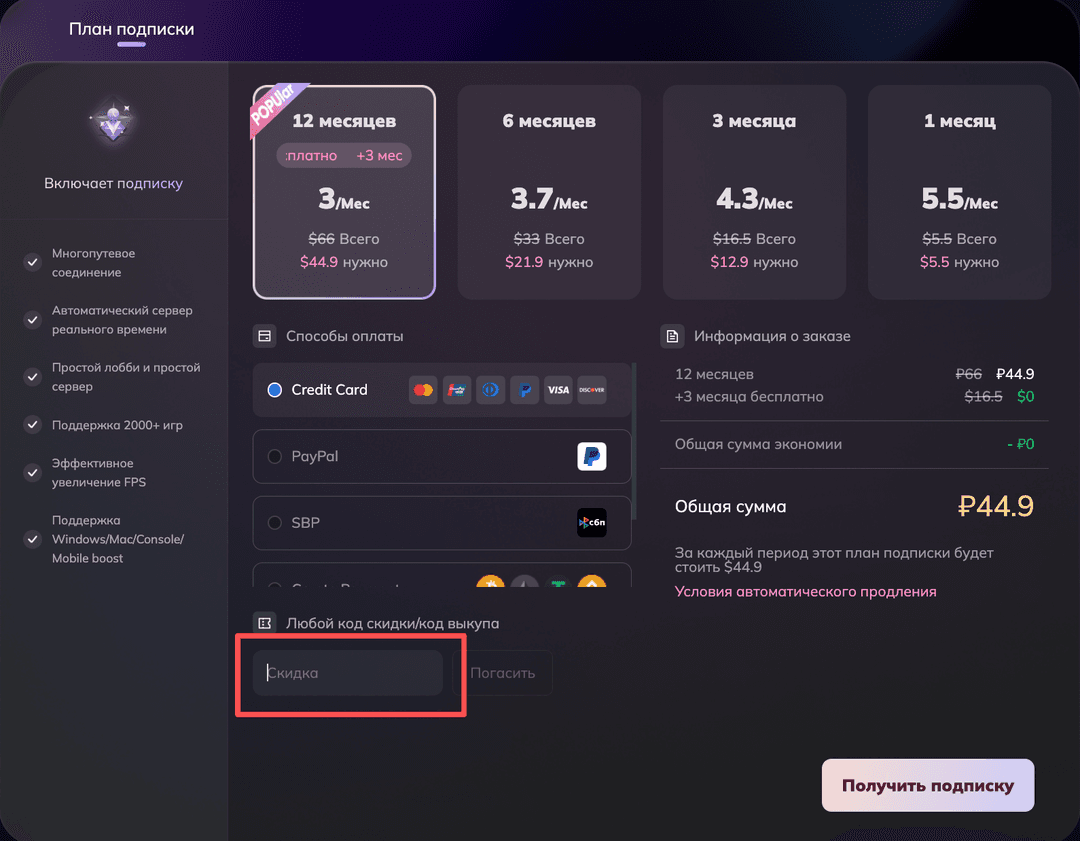Viewport: 1080px width, 841px height.
Task: Click the Discover card icon
Action: click(591, 390)
